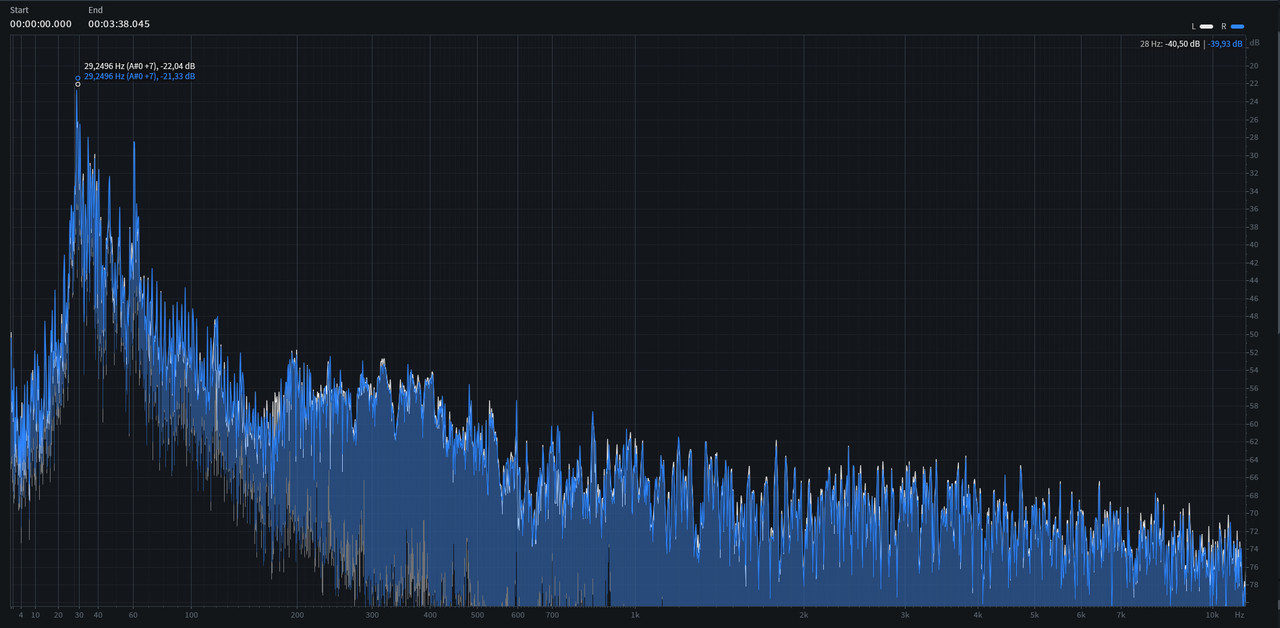Click the End label text

(95, 10)
